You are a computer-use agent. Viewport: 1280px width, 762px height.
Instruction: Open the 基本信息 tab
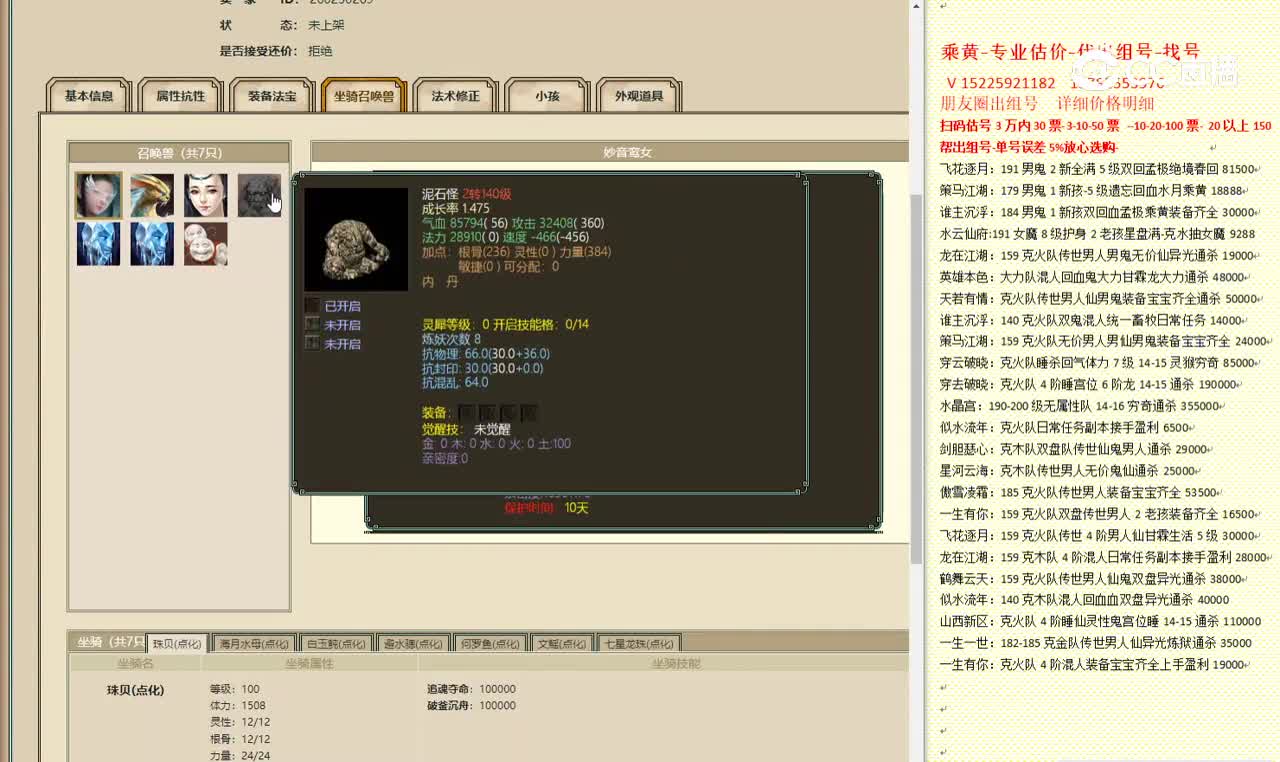89,96
